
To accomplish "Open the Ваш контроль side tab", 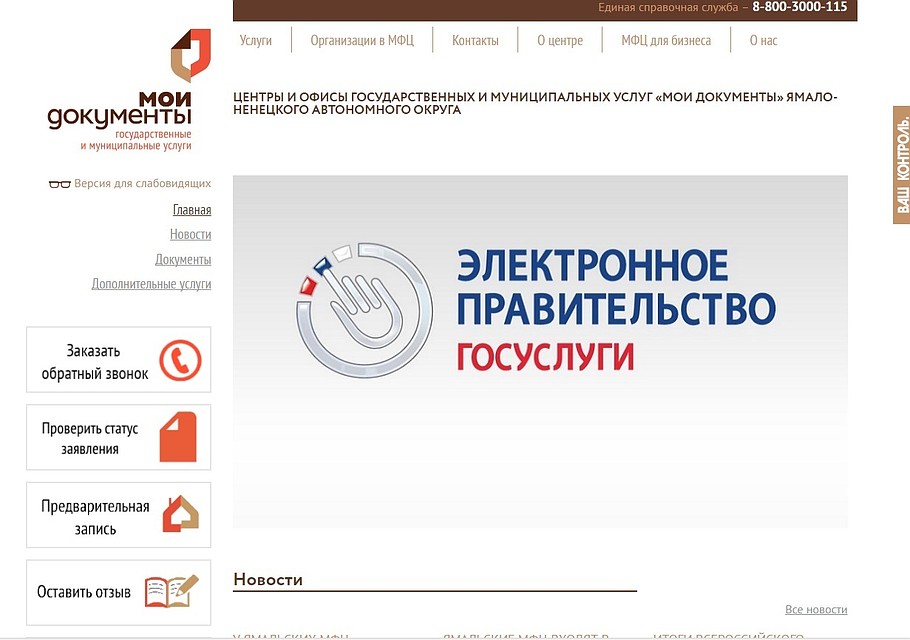I will point(901,165).
